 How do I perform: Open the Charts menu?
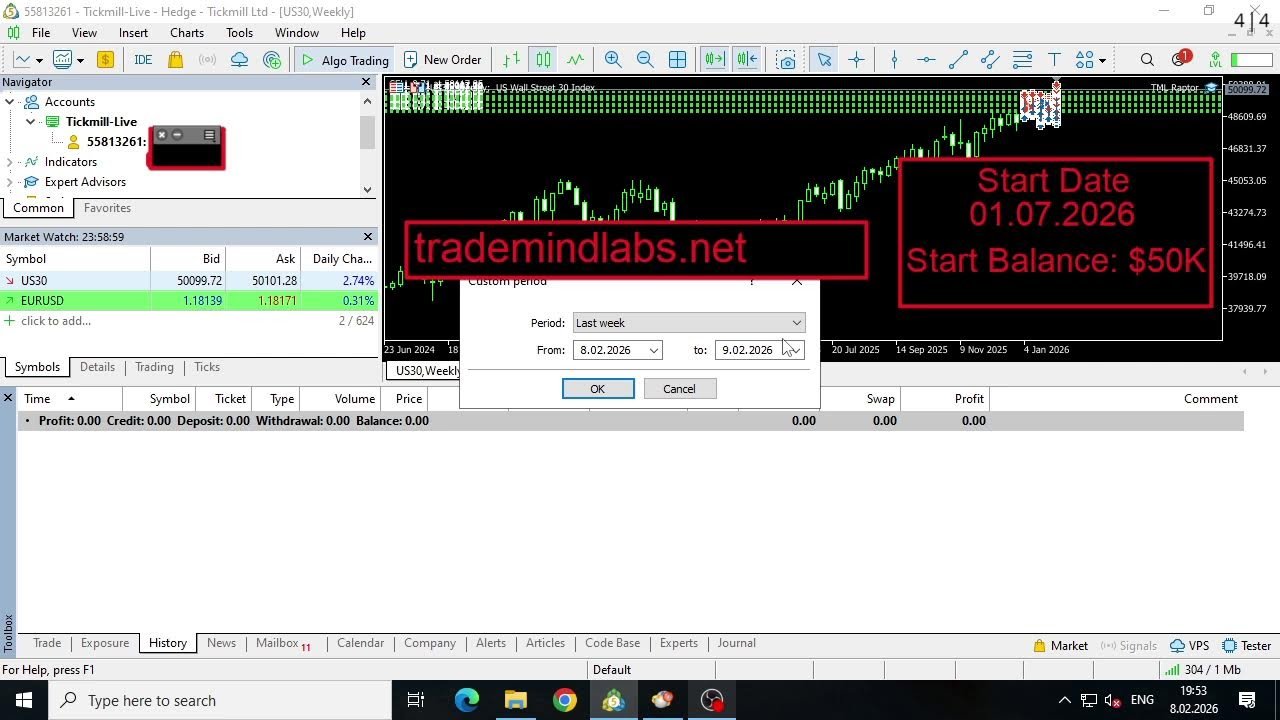pyautogui.click(x=186, y=33)
